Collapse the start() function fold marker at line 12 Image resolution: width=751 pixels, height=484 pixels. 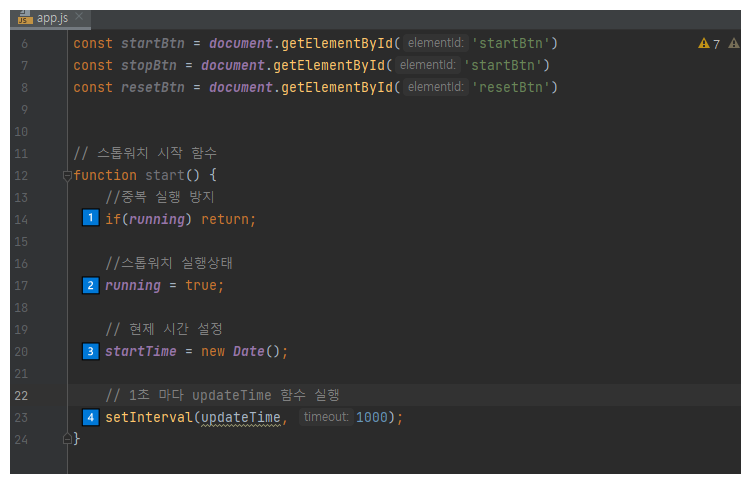[67, 176]
